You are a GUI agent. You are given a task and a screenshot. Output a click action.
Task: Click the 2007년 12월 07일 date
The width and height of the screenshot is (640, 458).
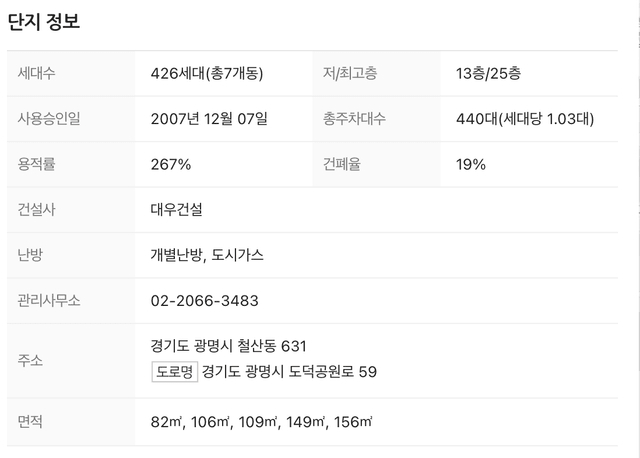click(209, 119)
